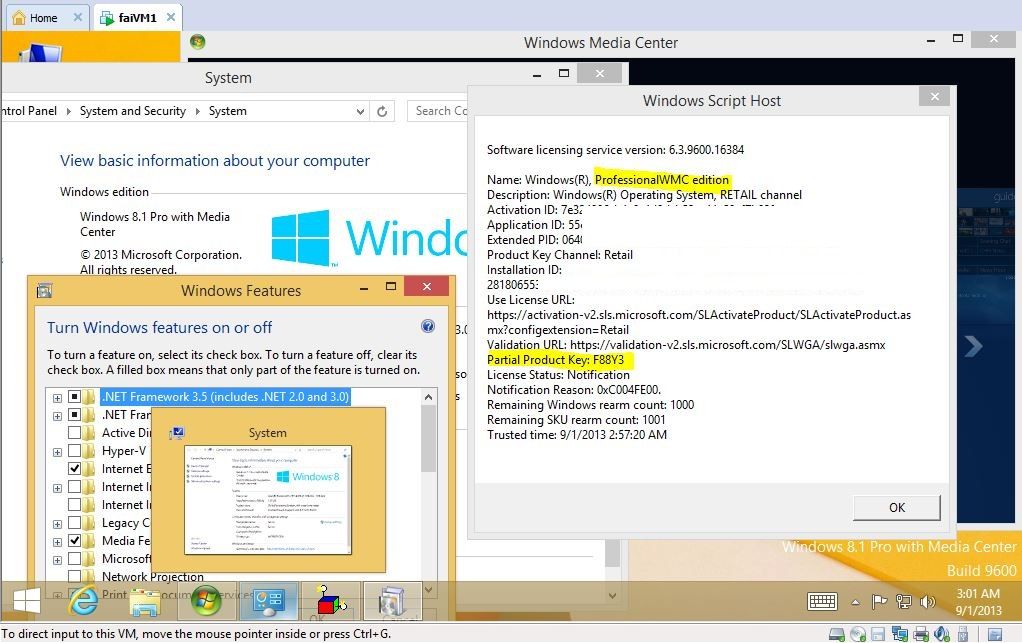1022x643 pixels.
Task: Click the Windows Media Center title icon
Action: click(197, 42)
